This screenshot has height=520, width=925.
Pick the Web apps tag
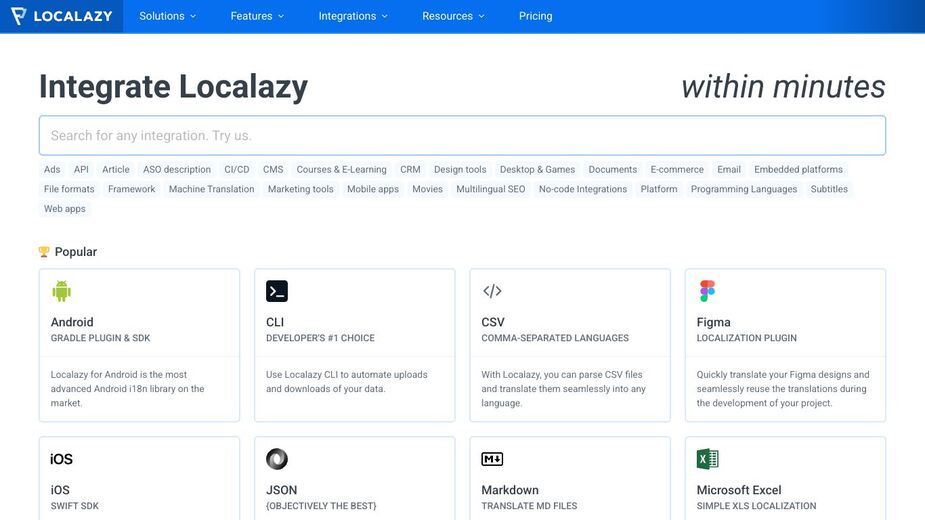tap(65, 209)
